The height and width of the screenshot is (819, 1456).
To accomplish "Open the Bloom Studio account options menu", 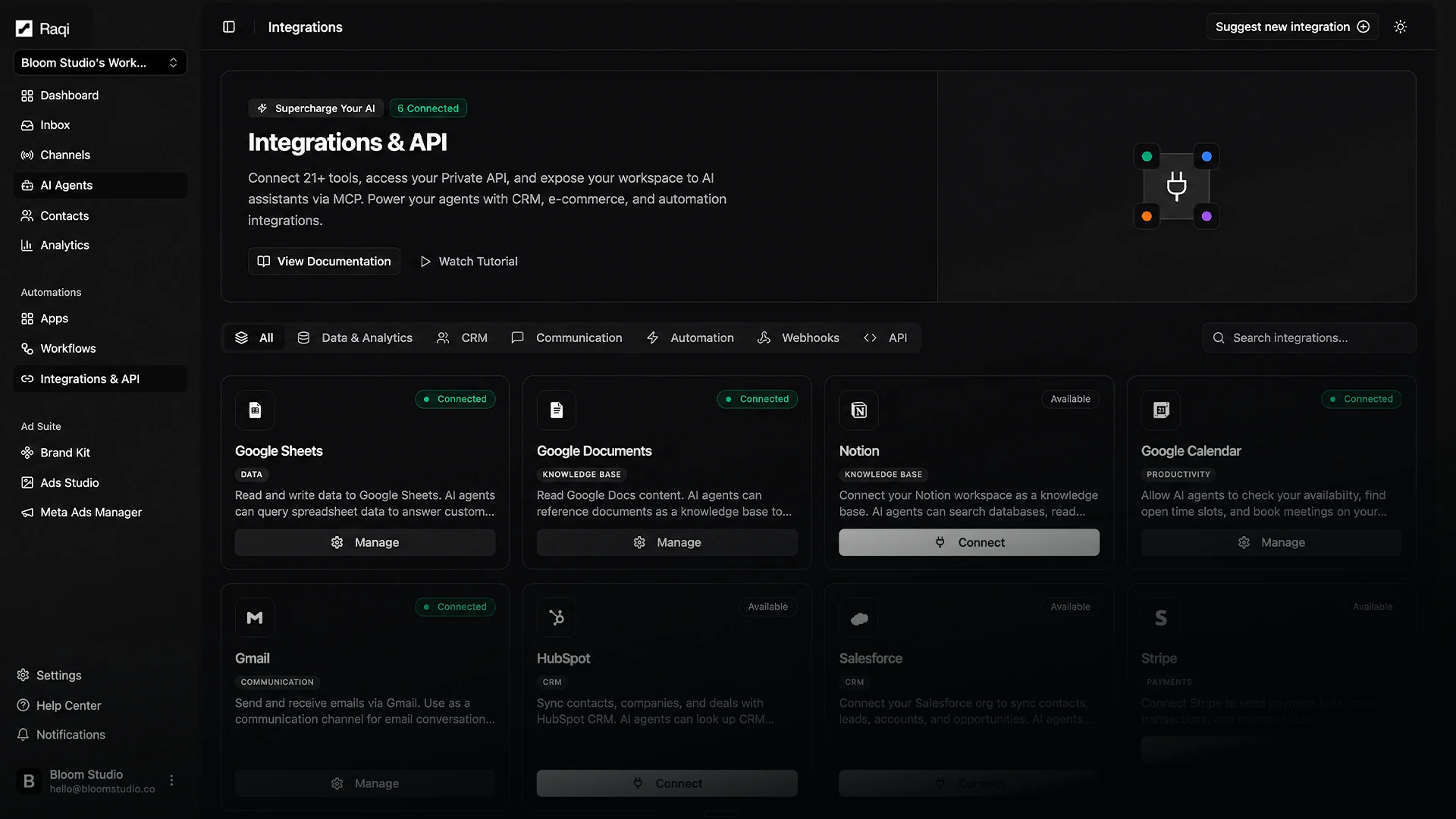I will (x=172, y=780).
